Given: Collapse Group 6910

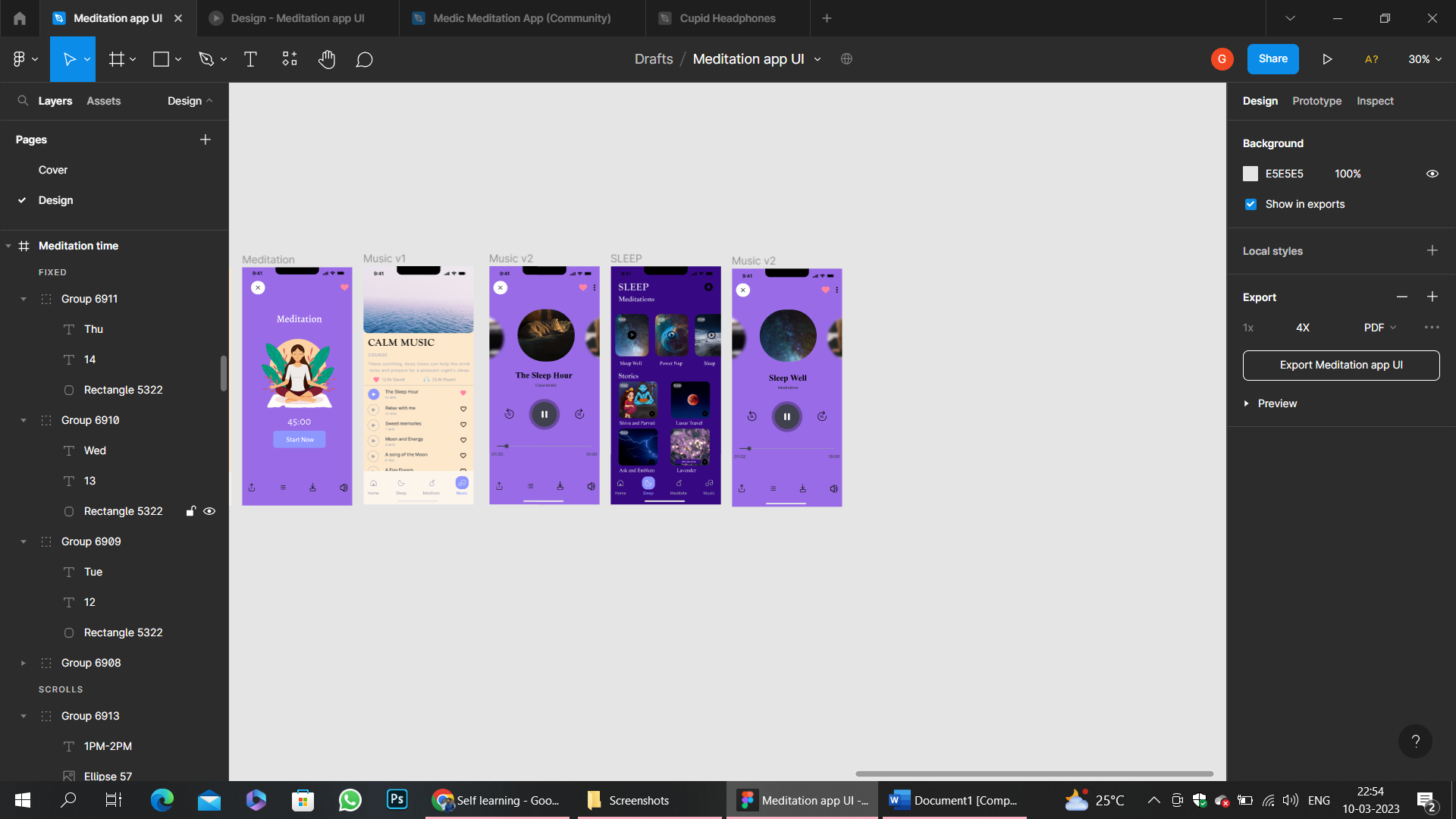Looking at the screenshot, I should pyautogui.click(x=24, y=420).
